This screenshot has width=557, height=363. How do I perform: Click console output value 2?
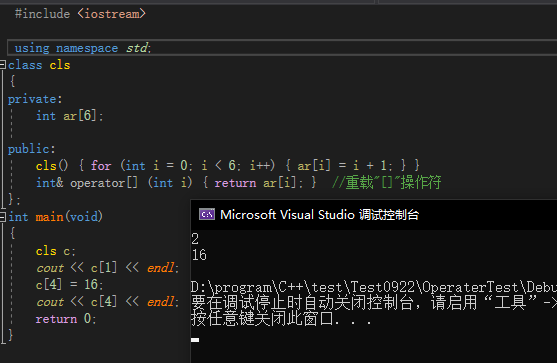point(195,238)
